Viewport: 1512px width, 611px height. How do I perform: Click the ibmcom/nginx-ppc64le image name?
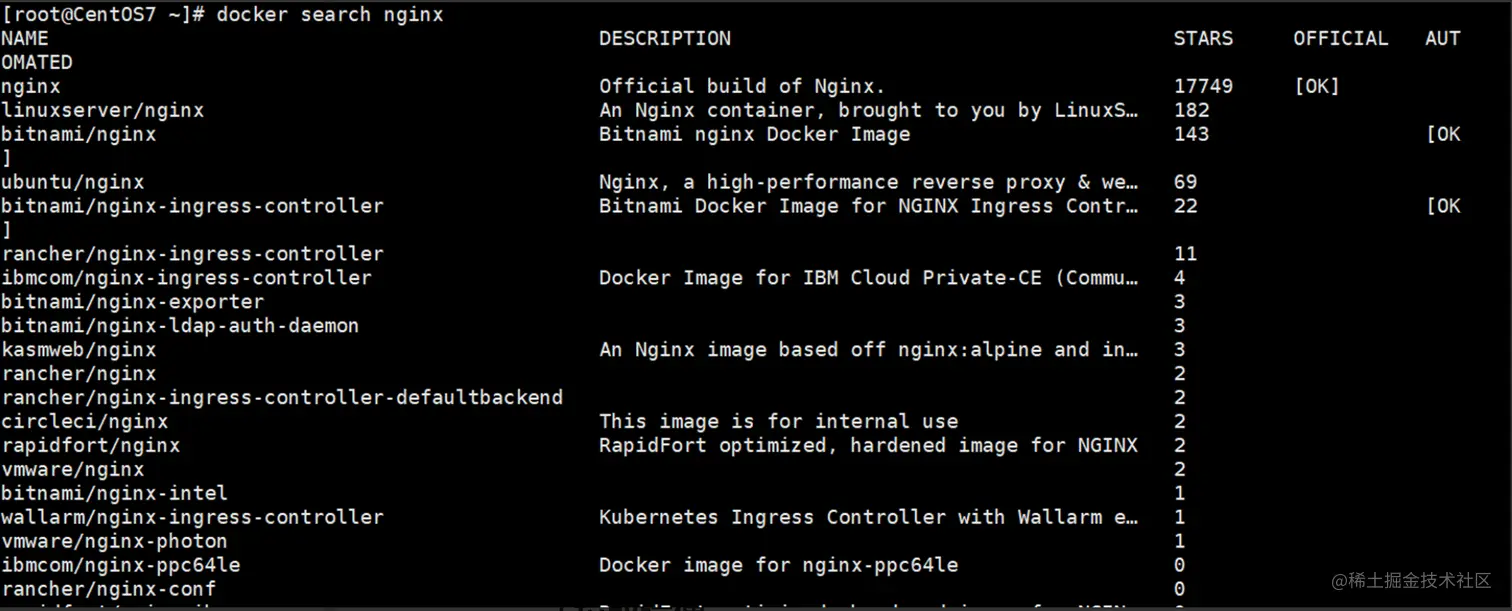120,565
